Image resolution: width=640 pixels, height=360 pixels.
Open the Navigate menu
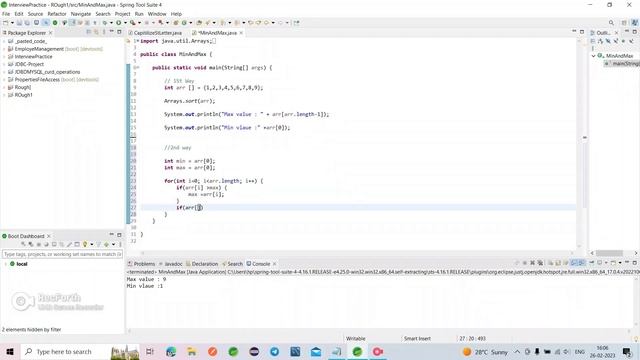[x=81, y=14]
